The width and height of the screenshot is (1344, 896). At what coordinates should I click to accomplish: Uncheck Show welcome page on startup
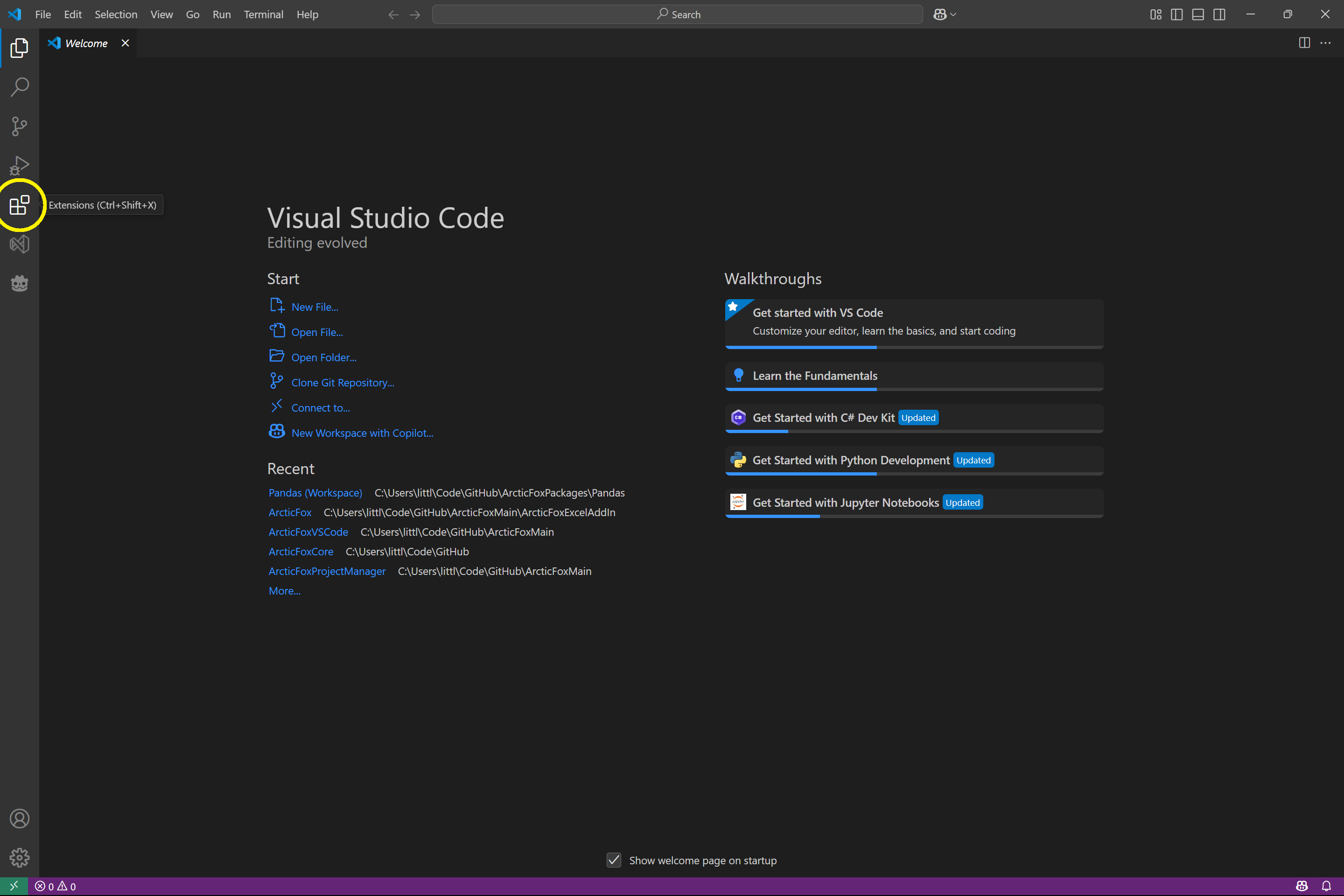[x=614, y=860]
